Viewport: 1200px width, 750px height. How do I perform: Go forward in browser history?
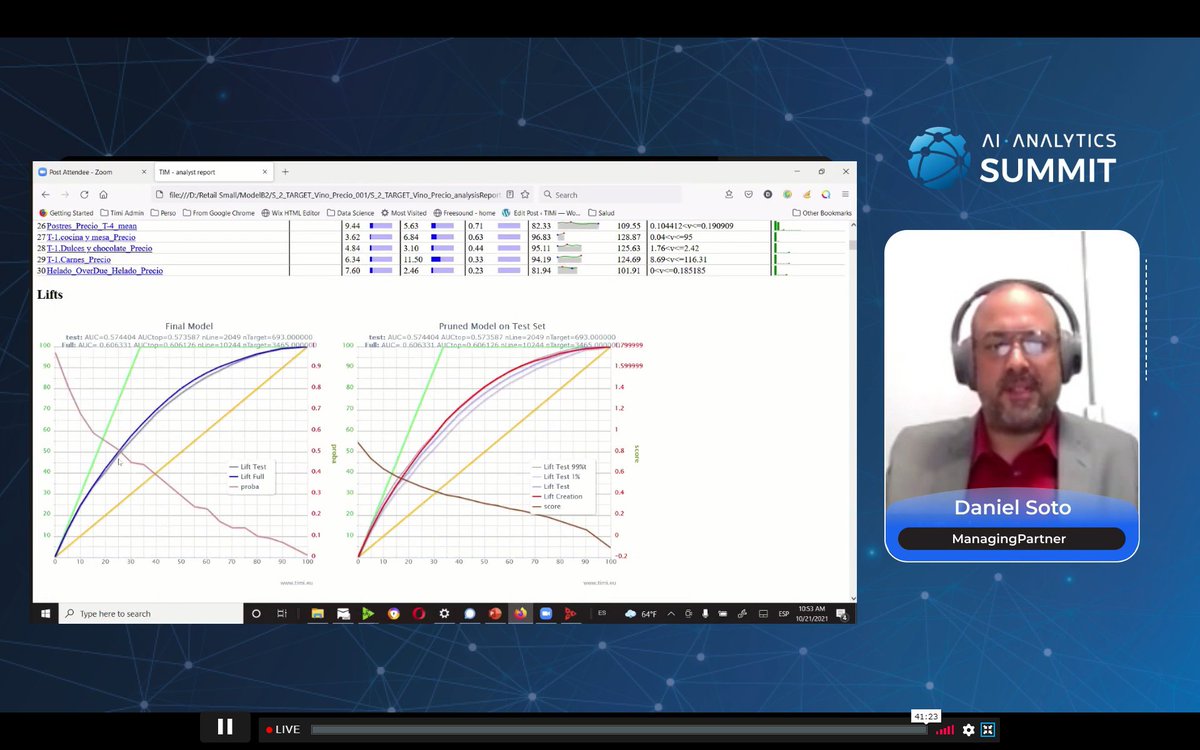[65, 195]
